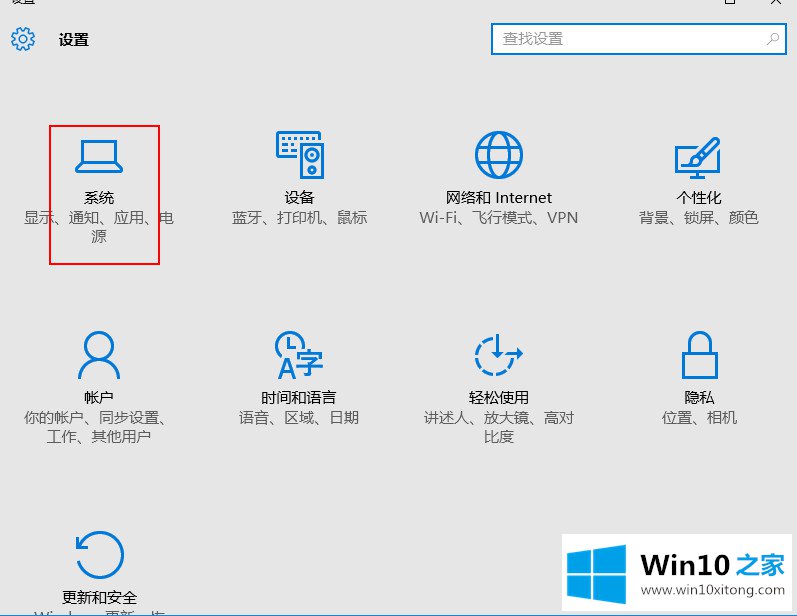Screen dimensions: 797x616
Task: Open the 网络和 Internet globe icon
Action: (499, 155)
